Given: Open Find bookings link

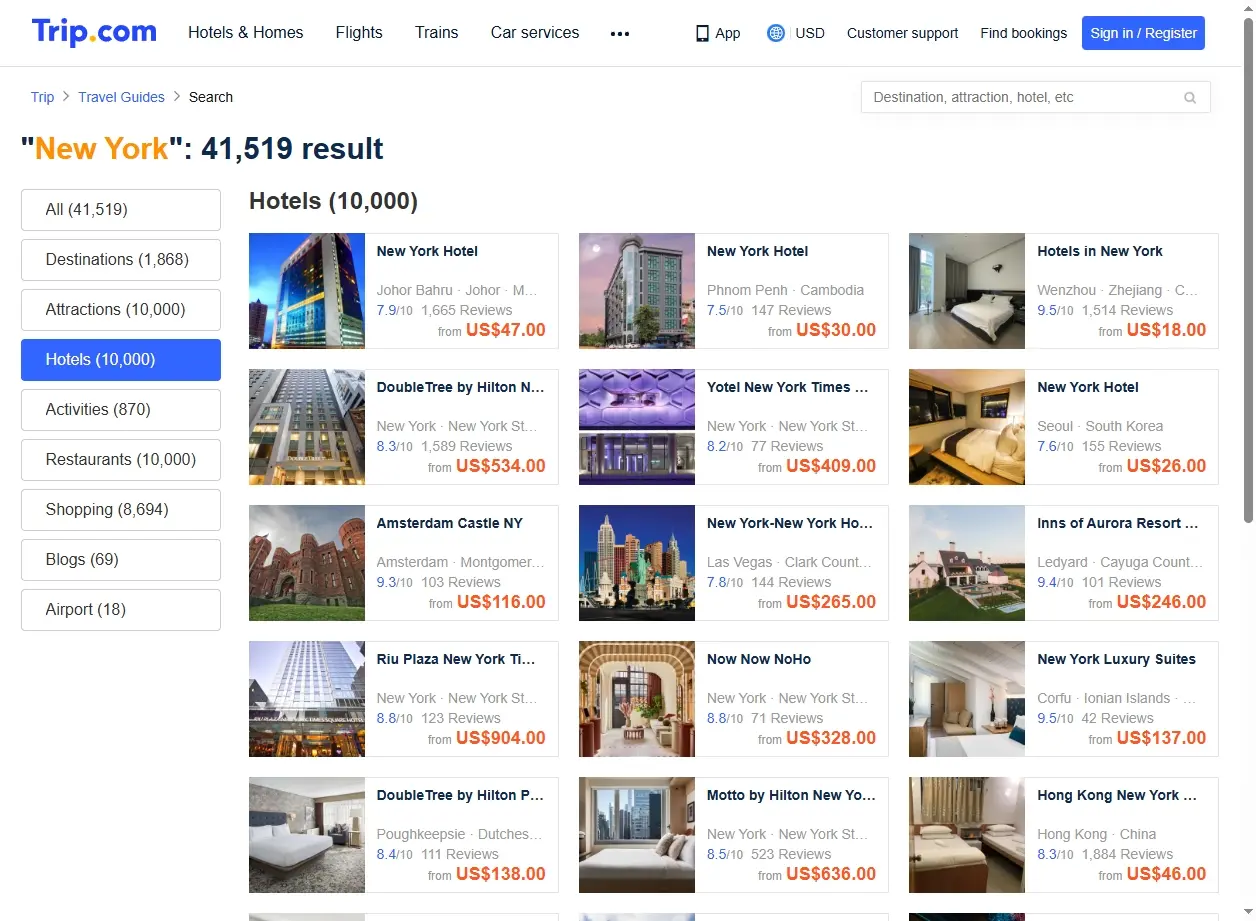Looking at the screenshot, I should click(1024, 33).
